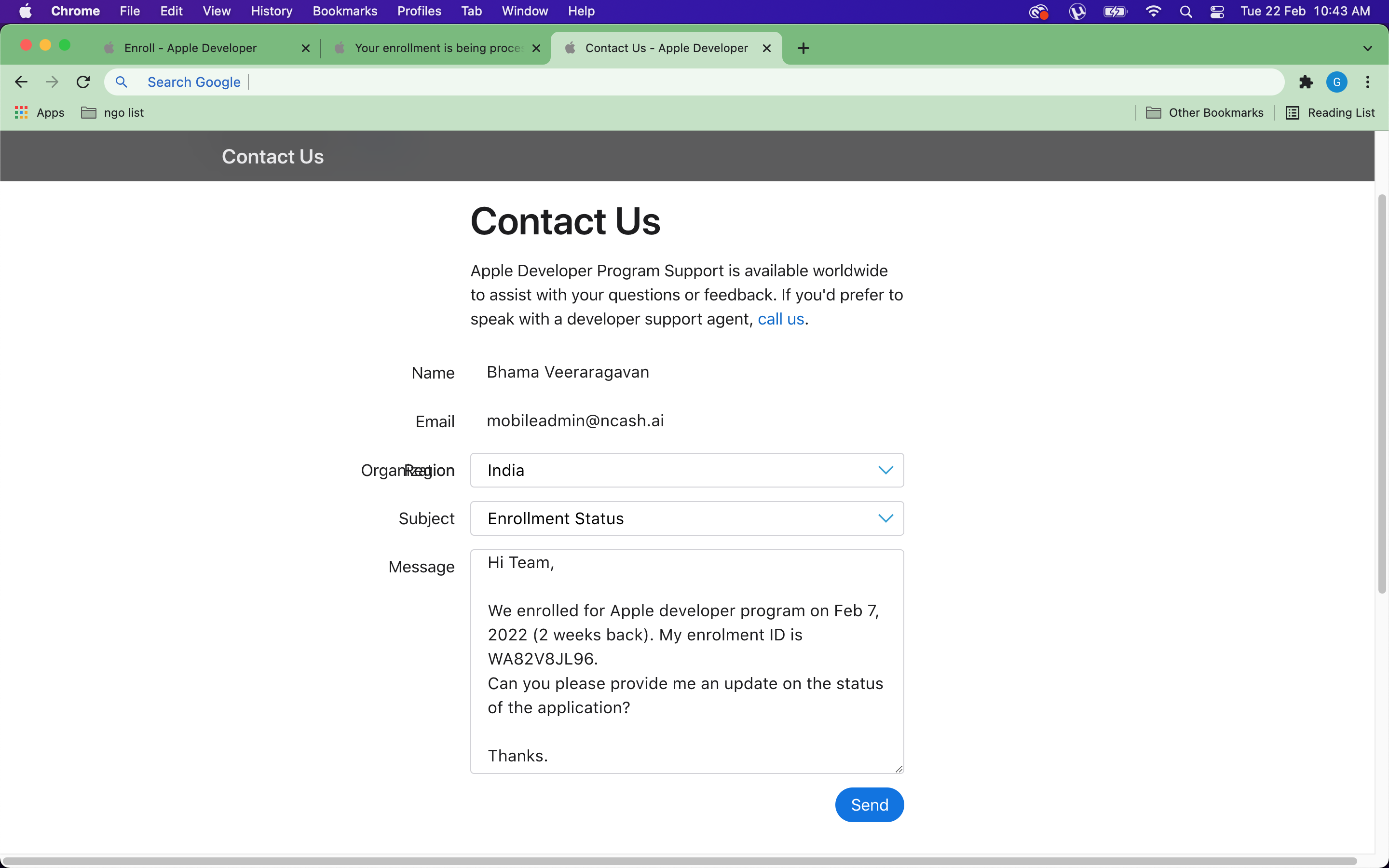The width and height of the screenshot is (1389, 868).
Task: Open the Chrome application menu
Action: (x=75, y=11)
